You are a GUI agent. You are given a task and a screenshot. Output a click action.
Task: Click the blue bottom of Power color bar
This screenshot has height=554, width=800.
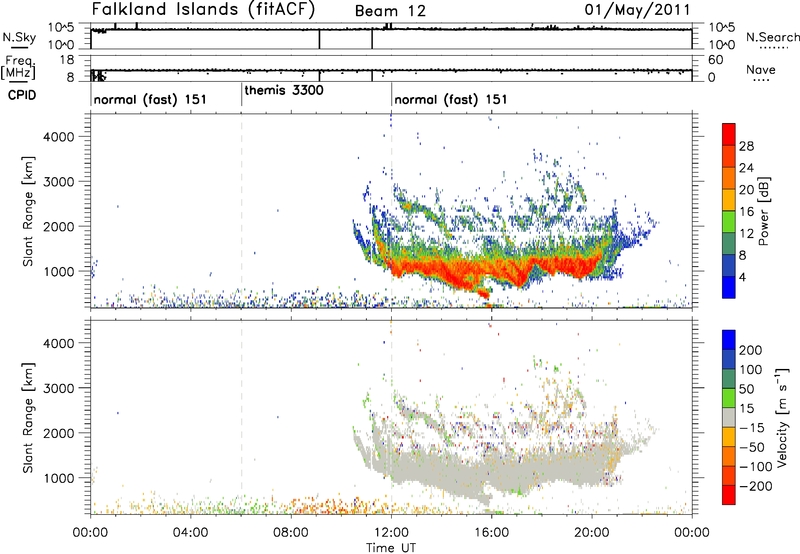point(729,287)
